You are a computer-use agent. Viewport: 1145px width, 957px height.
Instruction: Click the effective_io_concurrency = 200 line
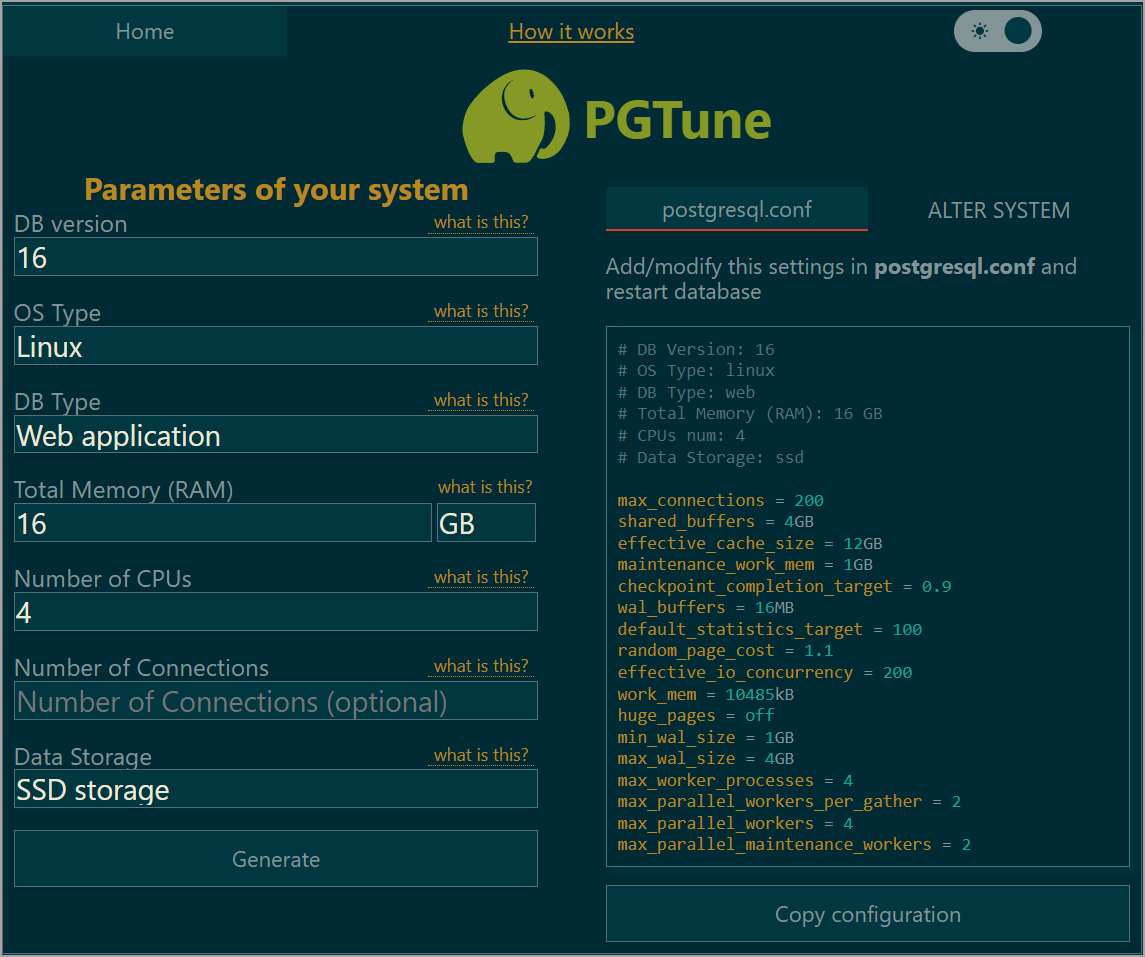click(765, 672)
